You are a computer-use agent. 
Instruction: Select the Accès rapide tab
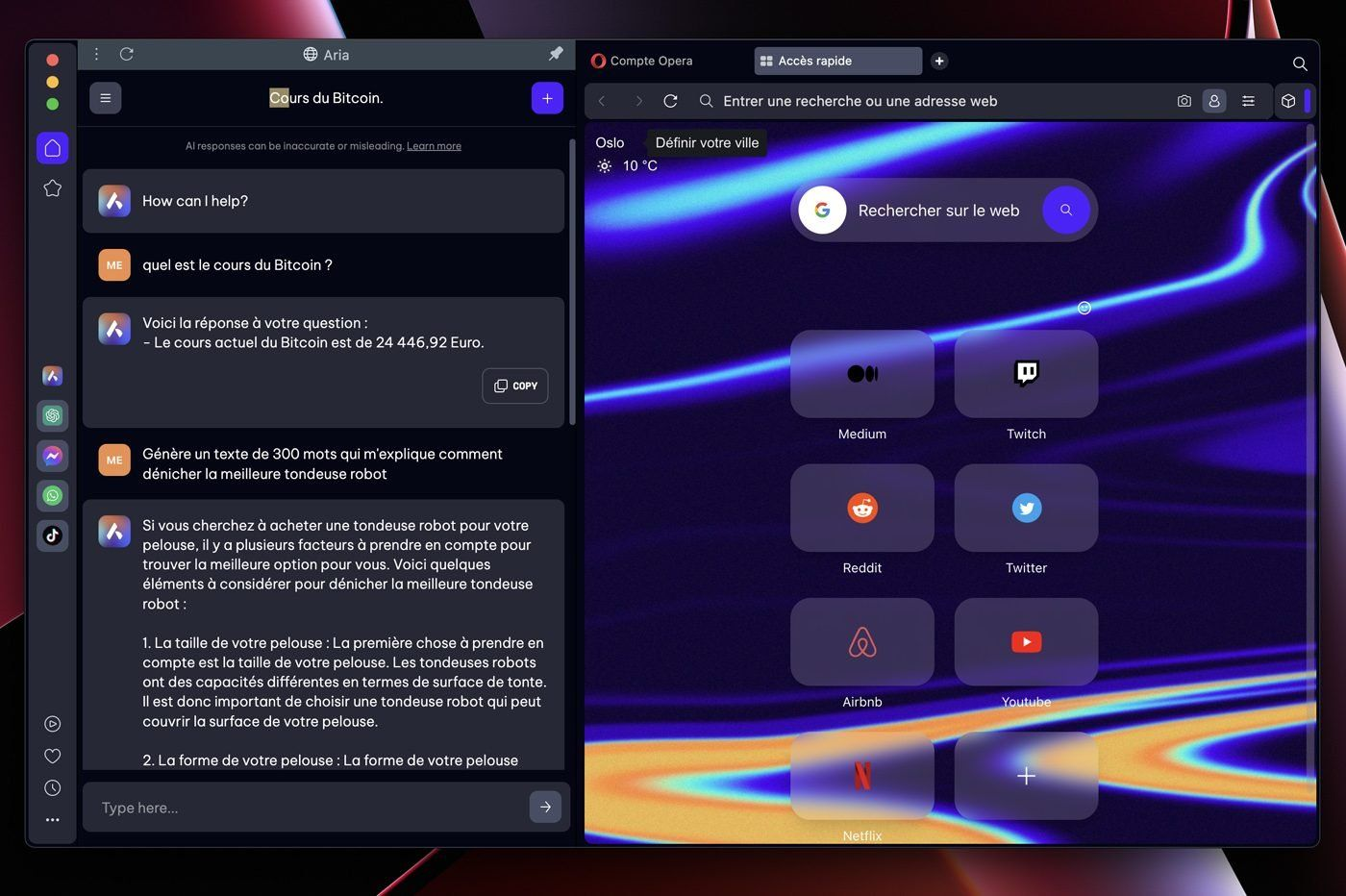837,61
